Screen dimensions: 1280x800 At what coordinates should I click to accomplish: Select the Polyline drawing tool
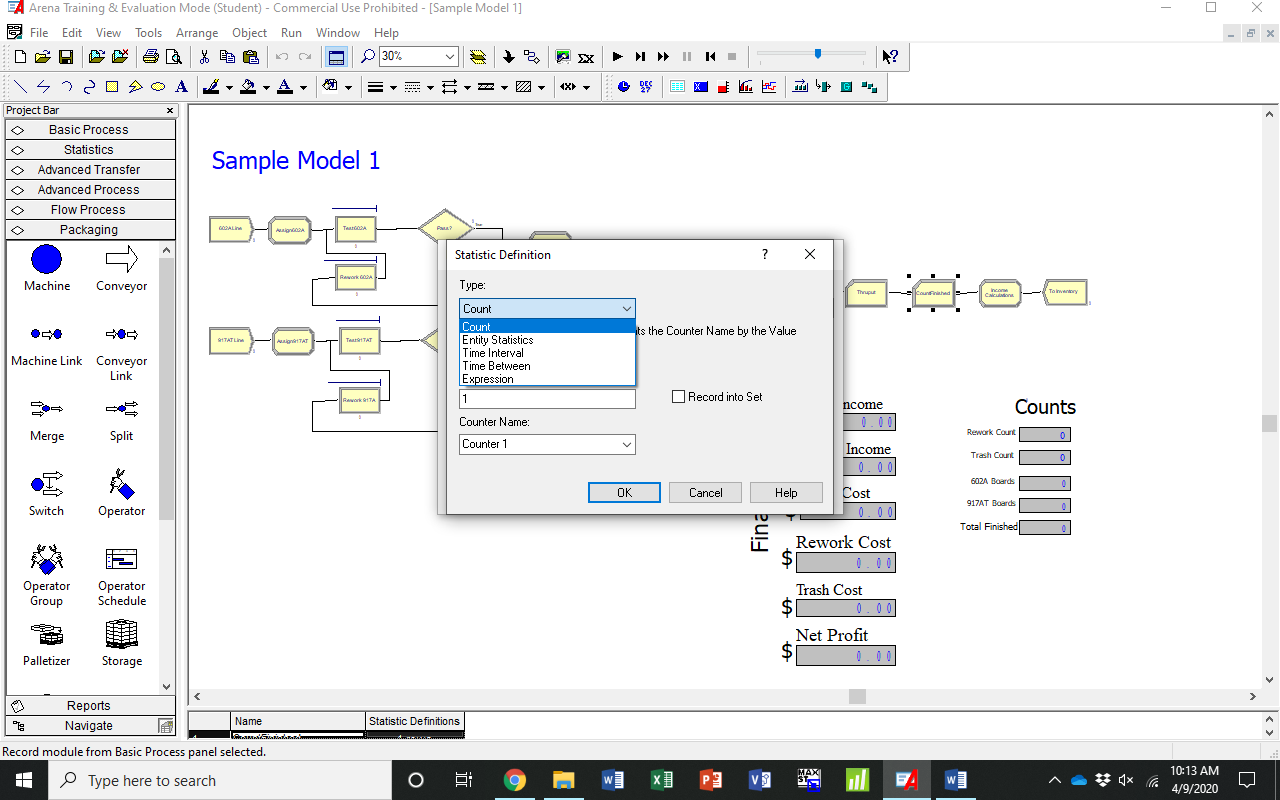(44, 87)
